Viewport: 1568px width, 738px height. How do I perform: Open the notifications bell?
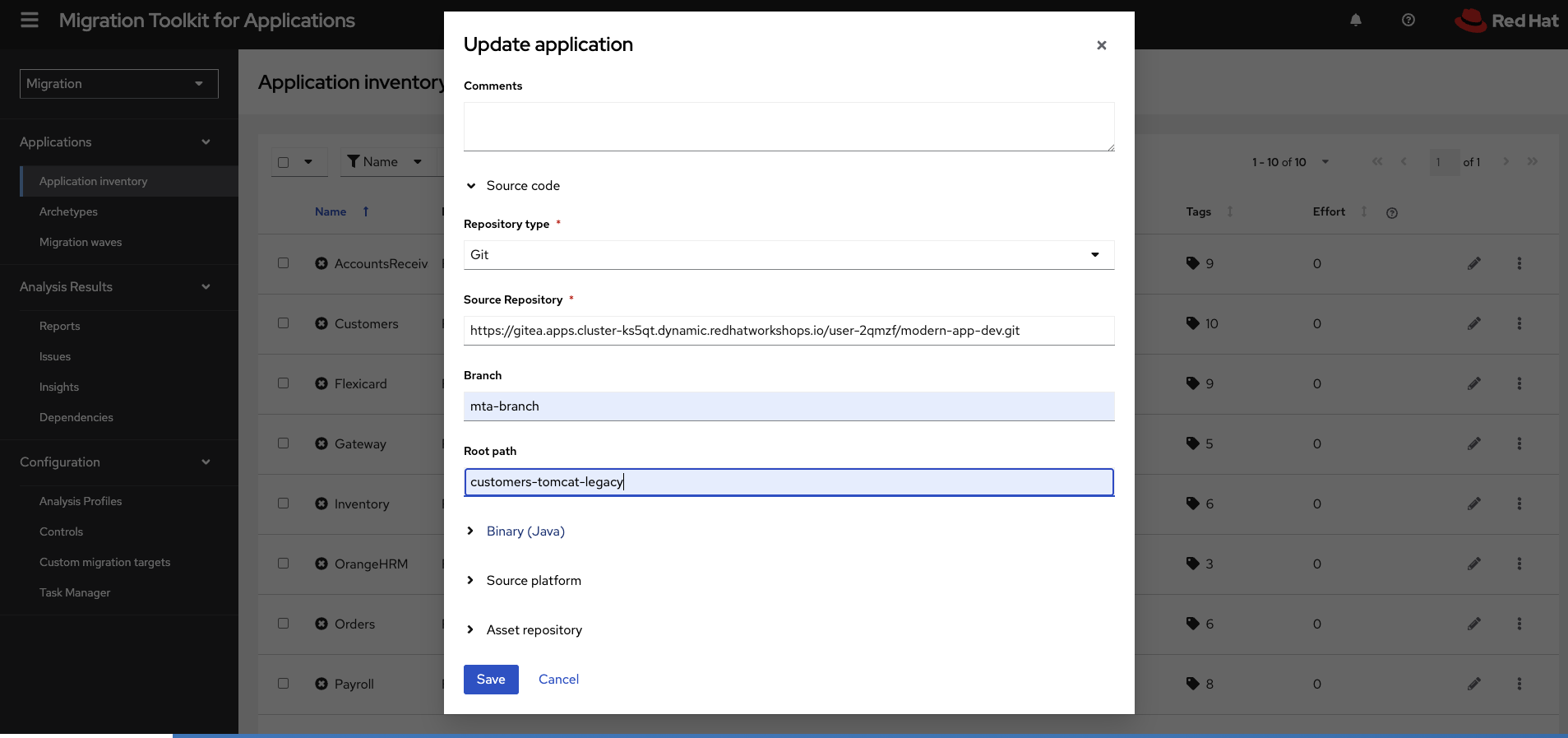pos(1356,20)
